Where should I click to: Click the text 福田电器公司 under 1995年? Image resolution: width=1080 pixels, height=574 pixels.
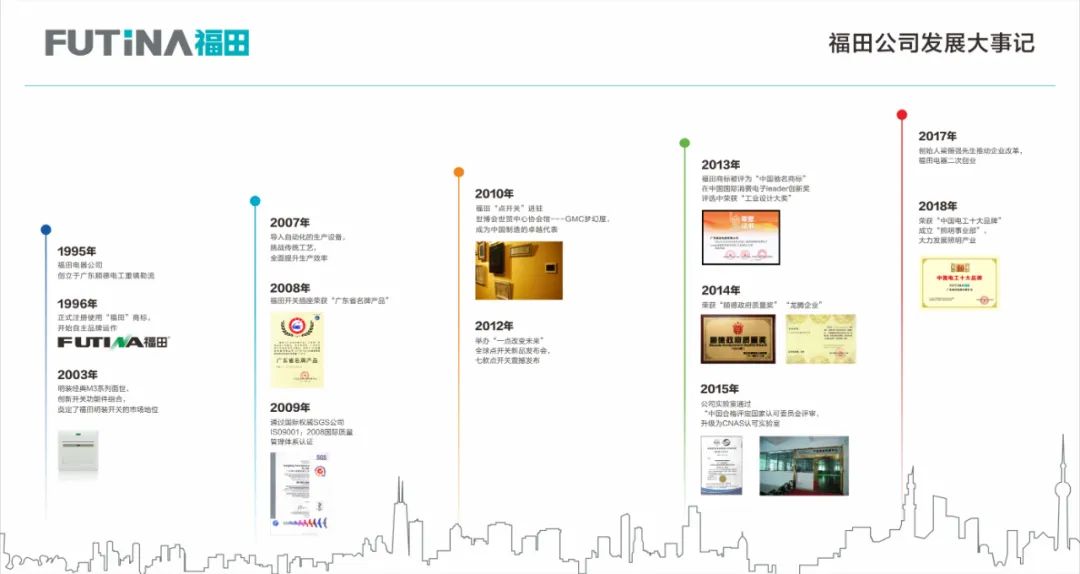pos(80,265)
